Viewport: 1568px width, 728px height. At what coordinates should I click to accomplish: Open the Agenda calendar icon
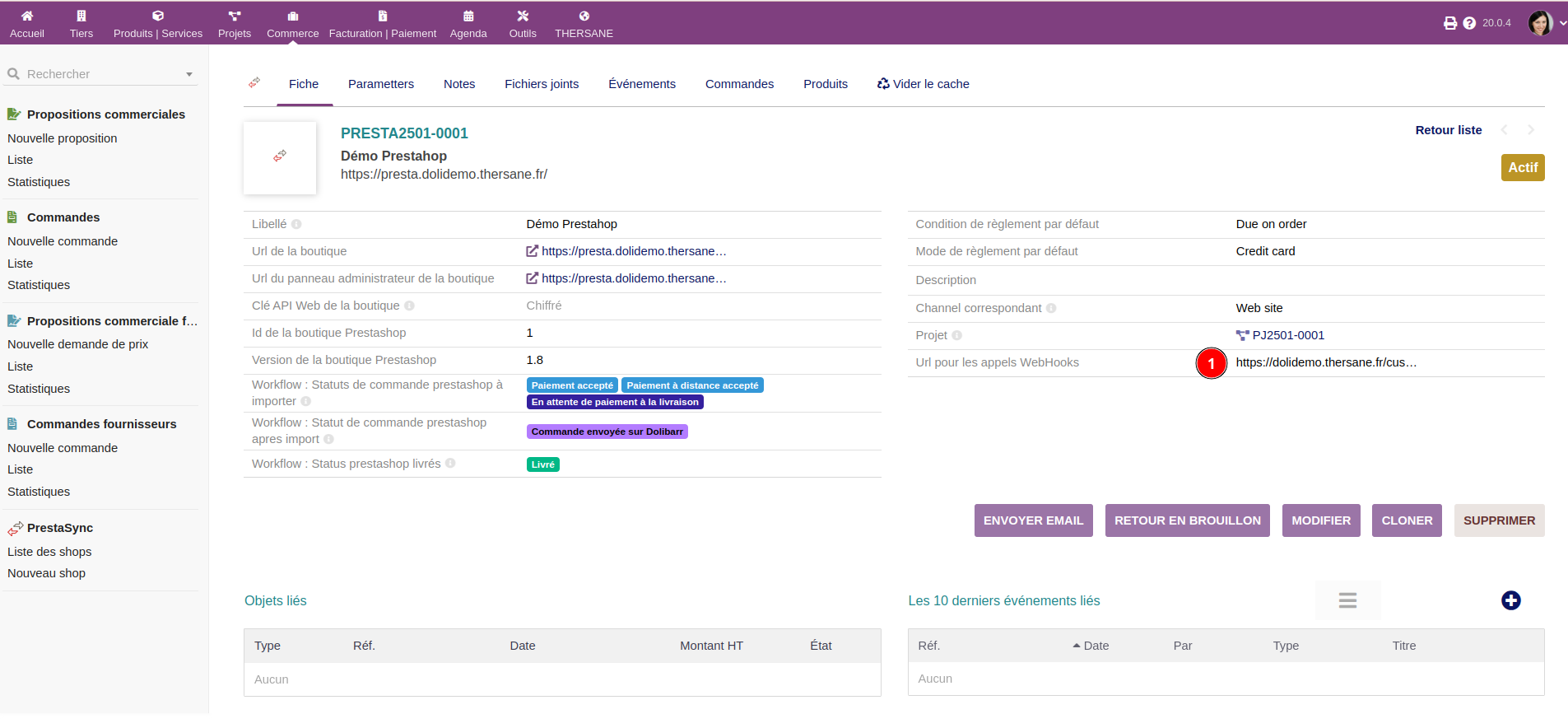[468, 16]
